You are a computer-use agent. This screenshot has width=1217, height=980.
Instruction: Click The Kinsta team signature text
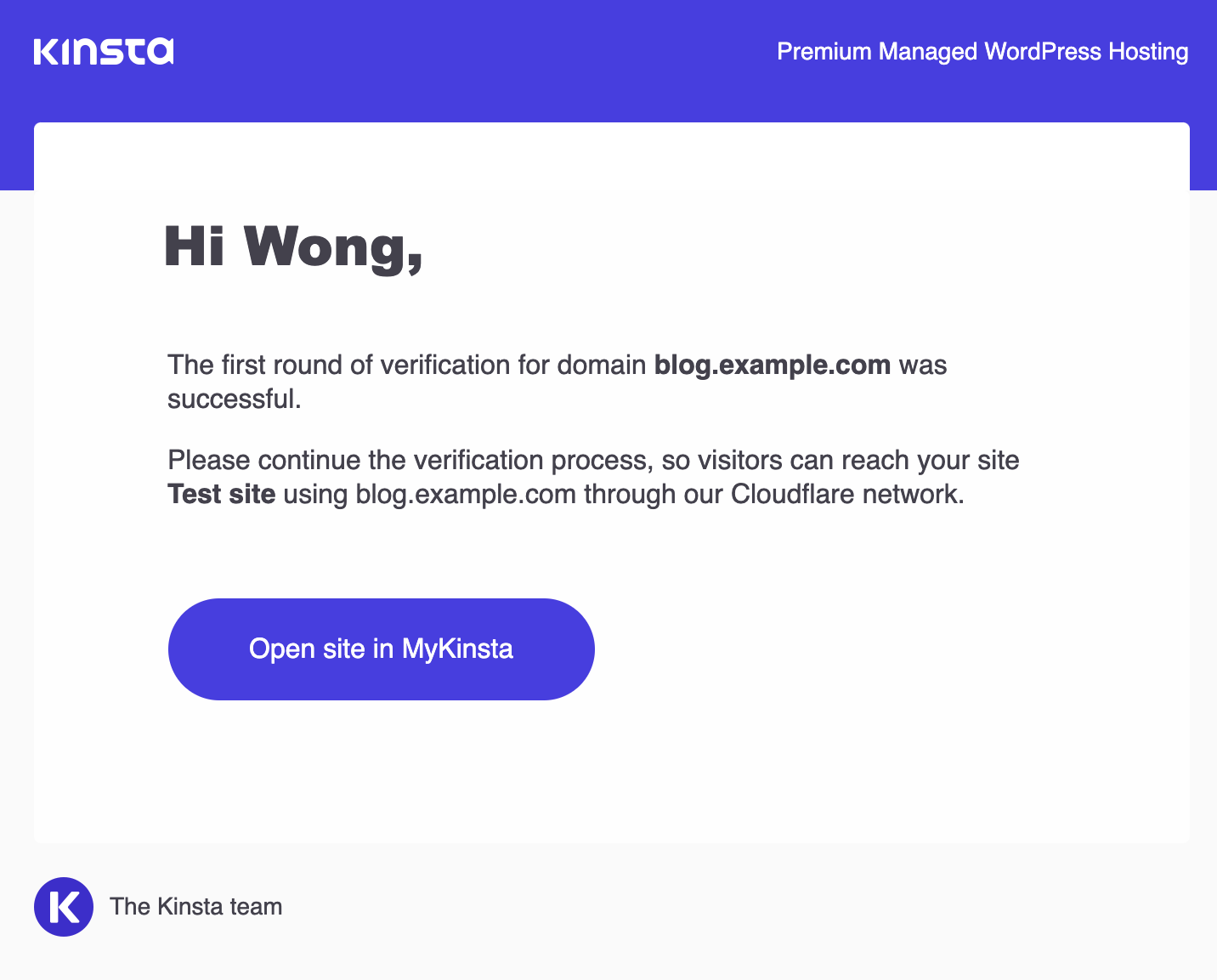(x=196, y=907)
